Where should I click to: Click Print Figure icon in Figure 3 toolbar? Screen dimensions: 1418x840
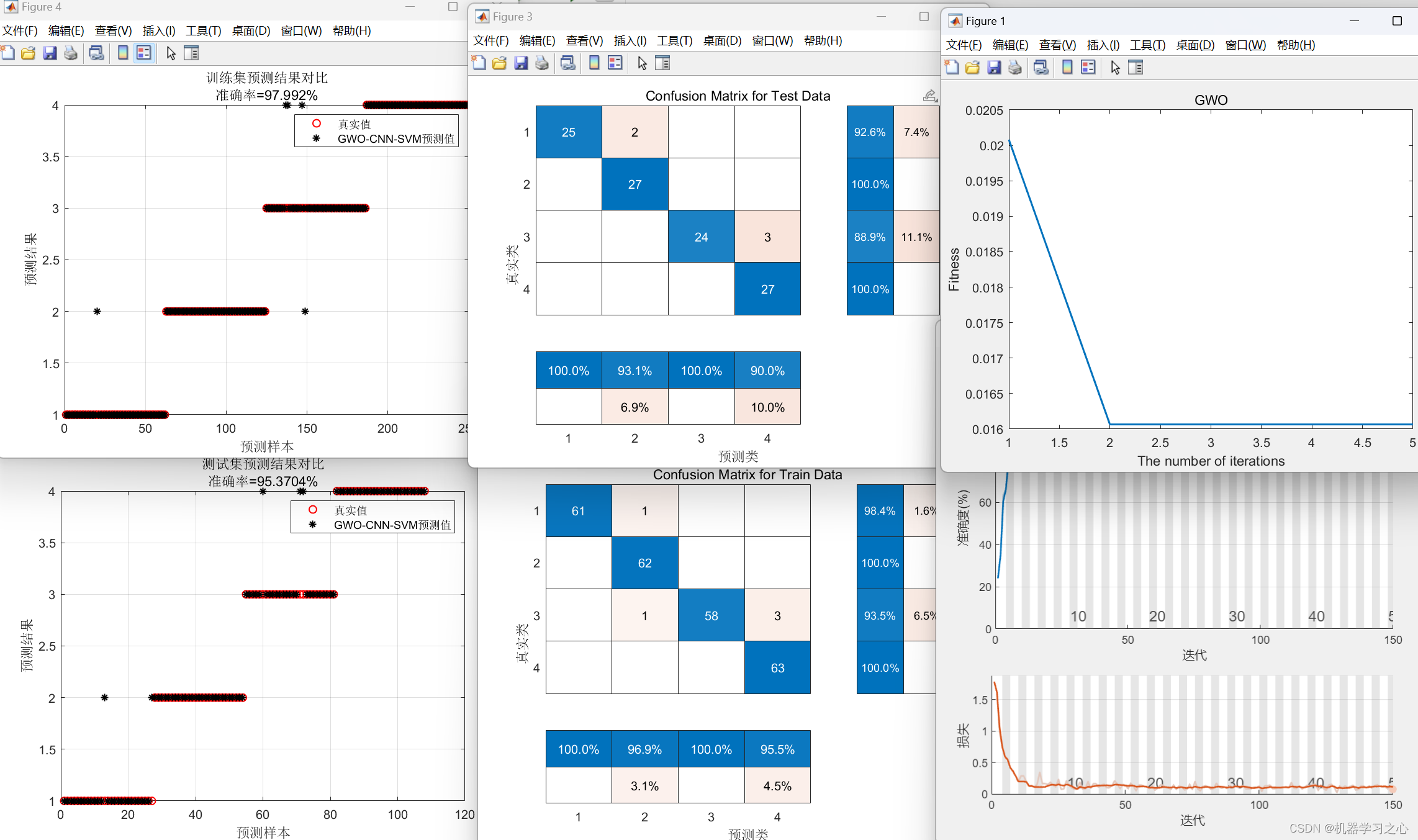click(542, 63)
